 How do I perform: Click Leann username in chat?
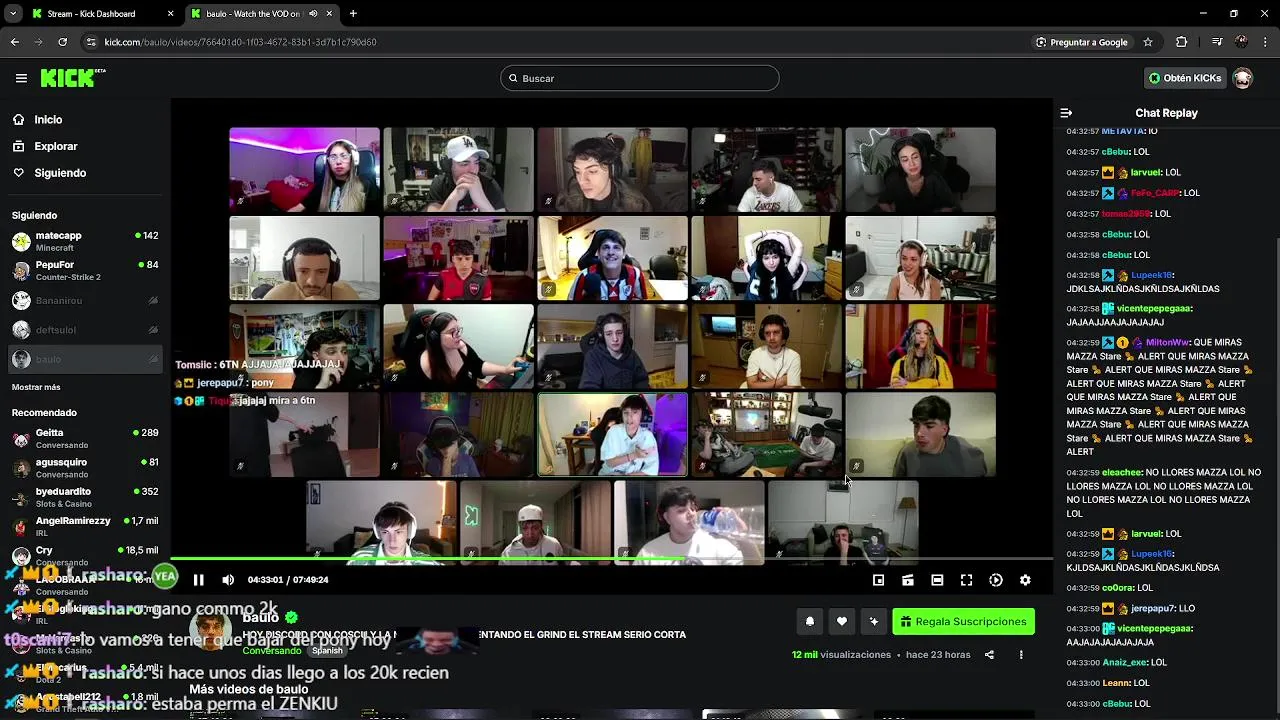coord(1116,683)
